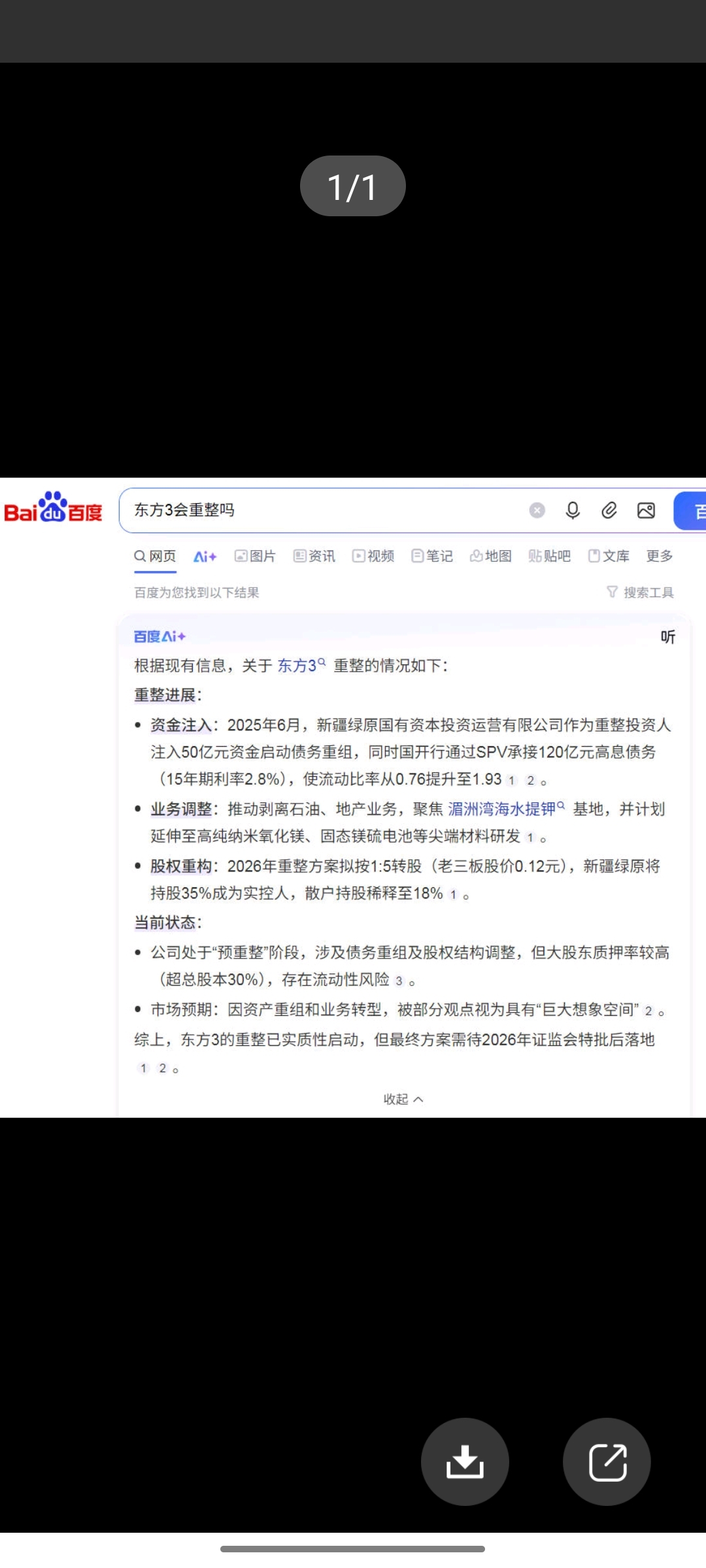Open the 视频 tab
This screenshot has height=1568, width=706.
373,556
